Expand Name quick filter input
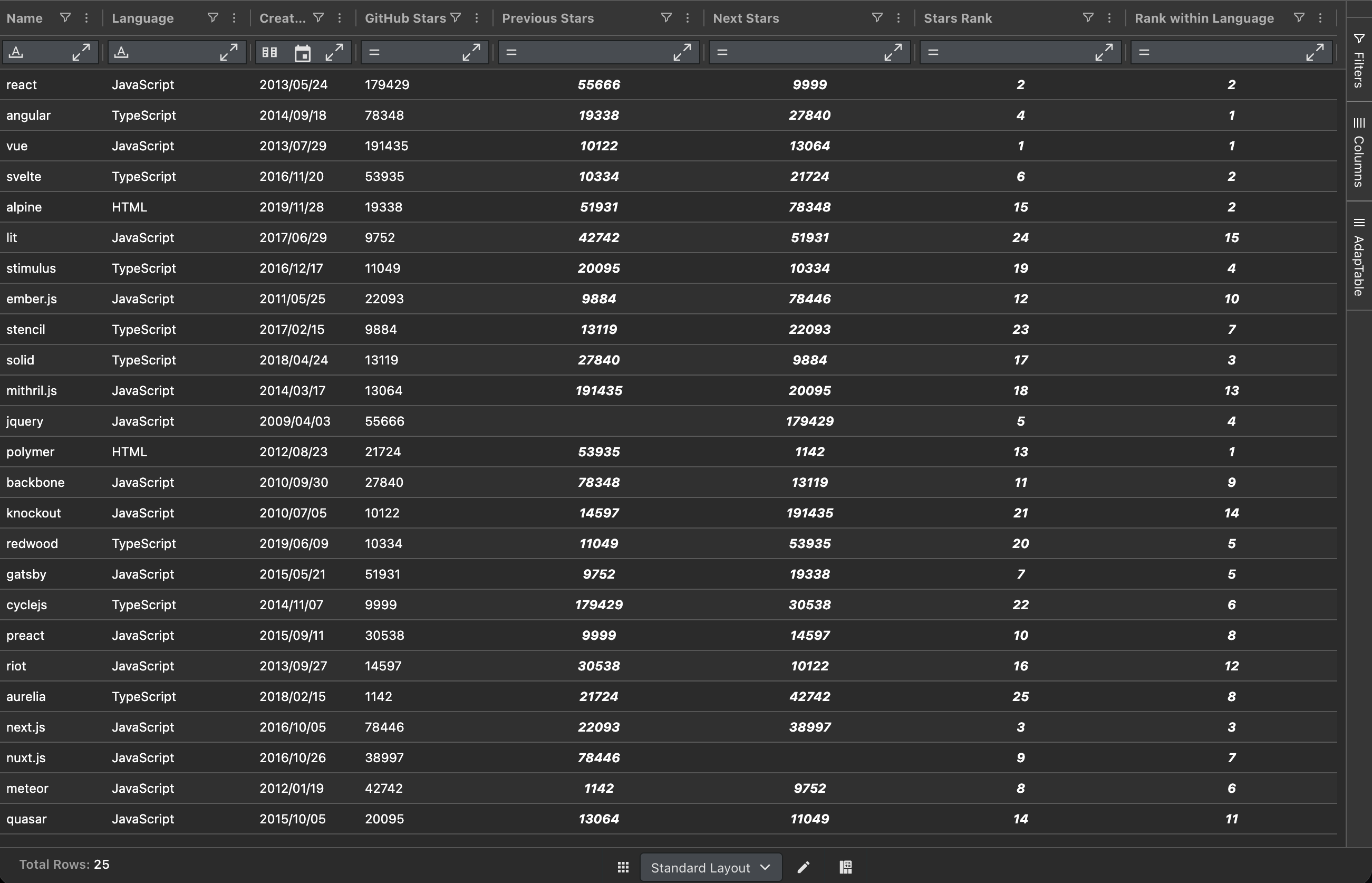This screenshot has height=883, width=1372. (x=81, y=52)
